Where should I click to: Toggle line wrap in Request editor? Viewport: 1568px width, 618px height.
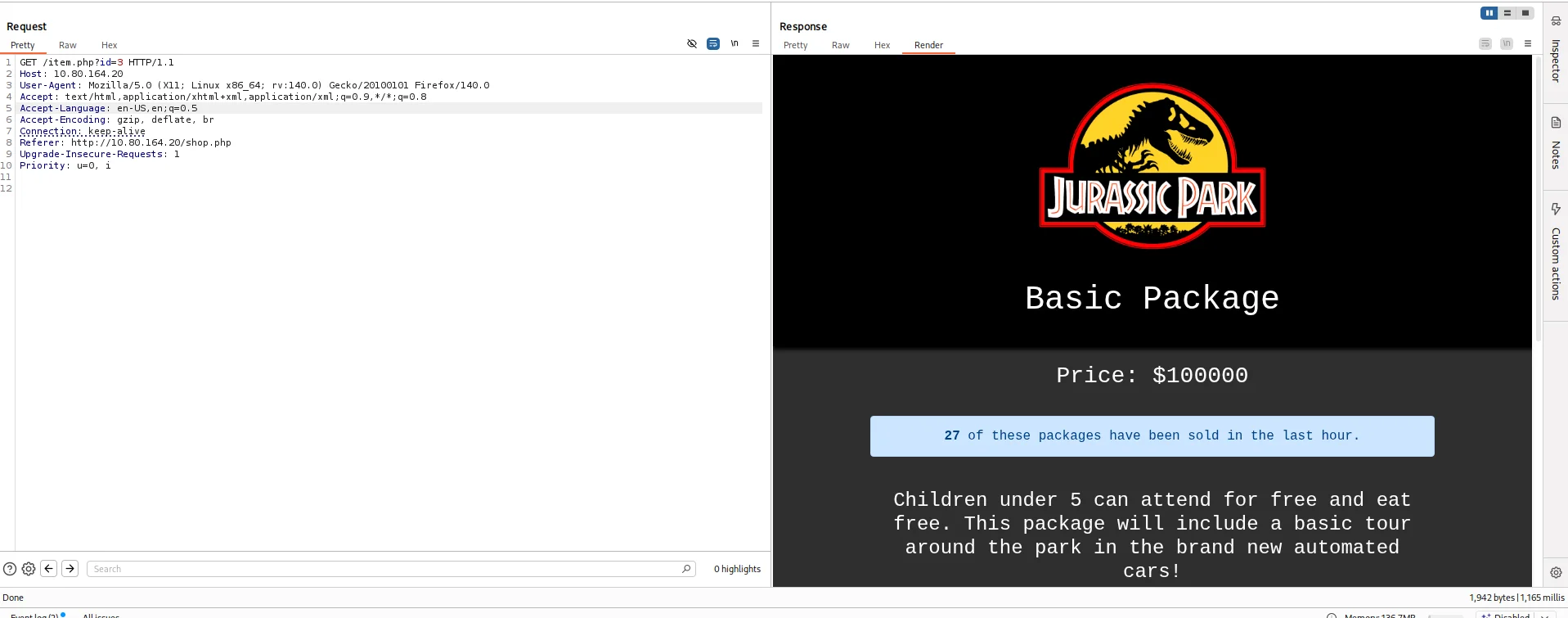(x=713, y=44)
